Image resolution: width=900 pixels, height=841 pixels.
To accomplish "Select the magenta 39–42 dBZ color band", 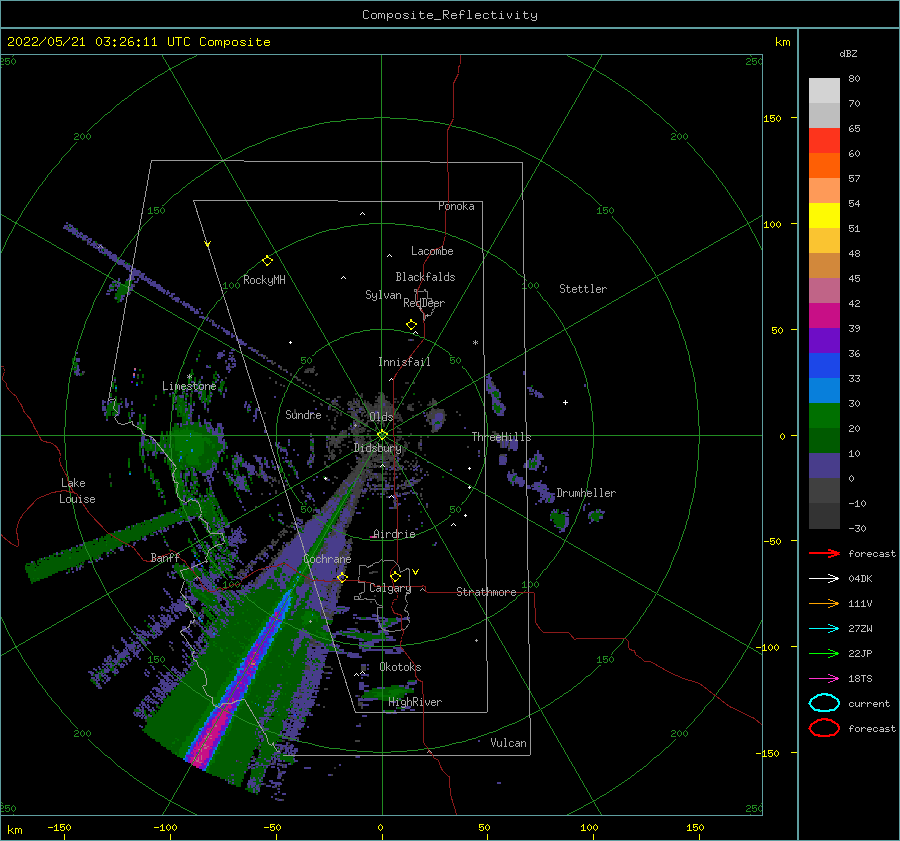I will pyautogui.click(x=824, y=316).
